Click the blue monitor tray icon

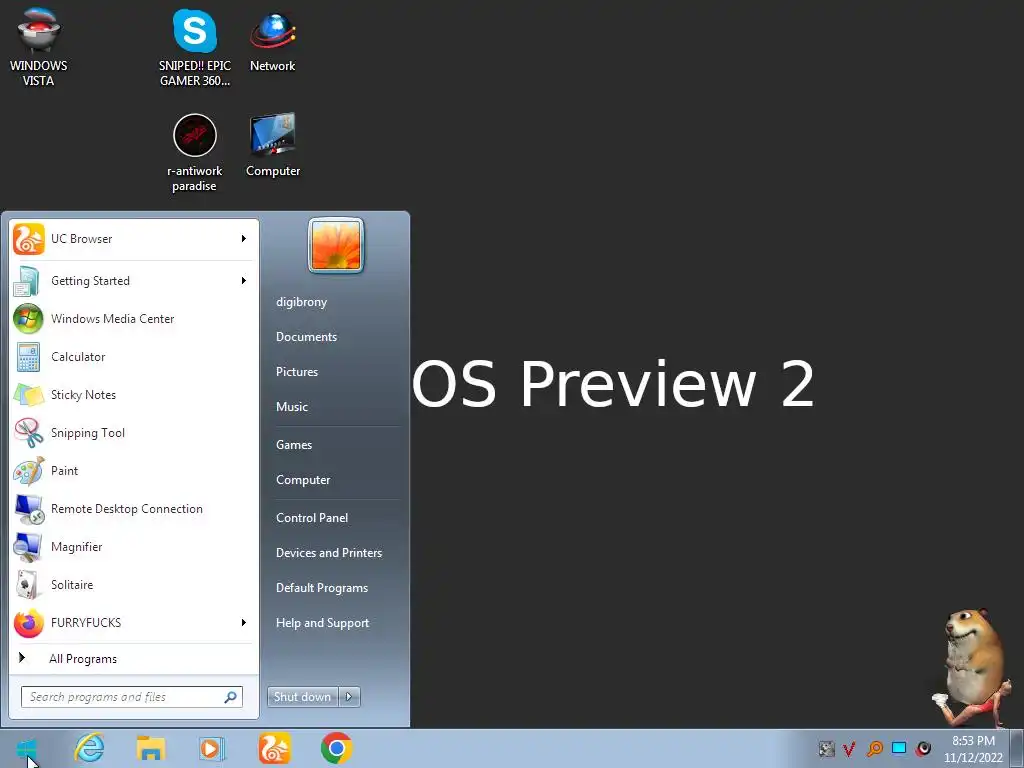899,748
